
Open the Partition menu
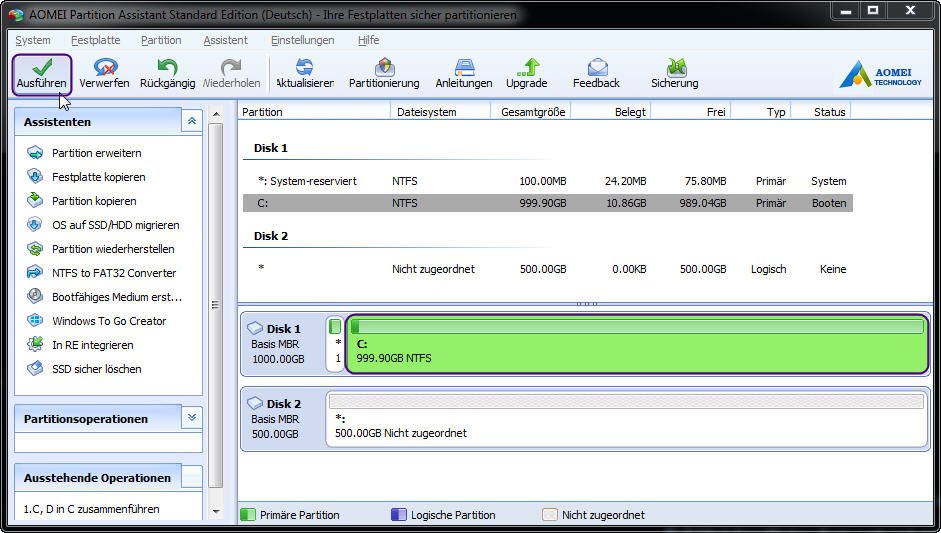(161, 40)
